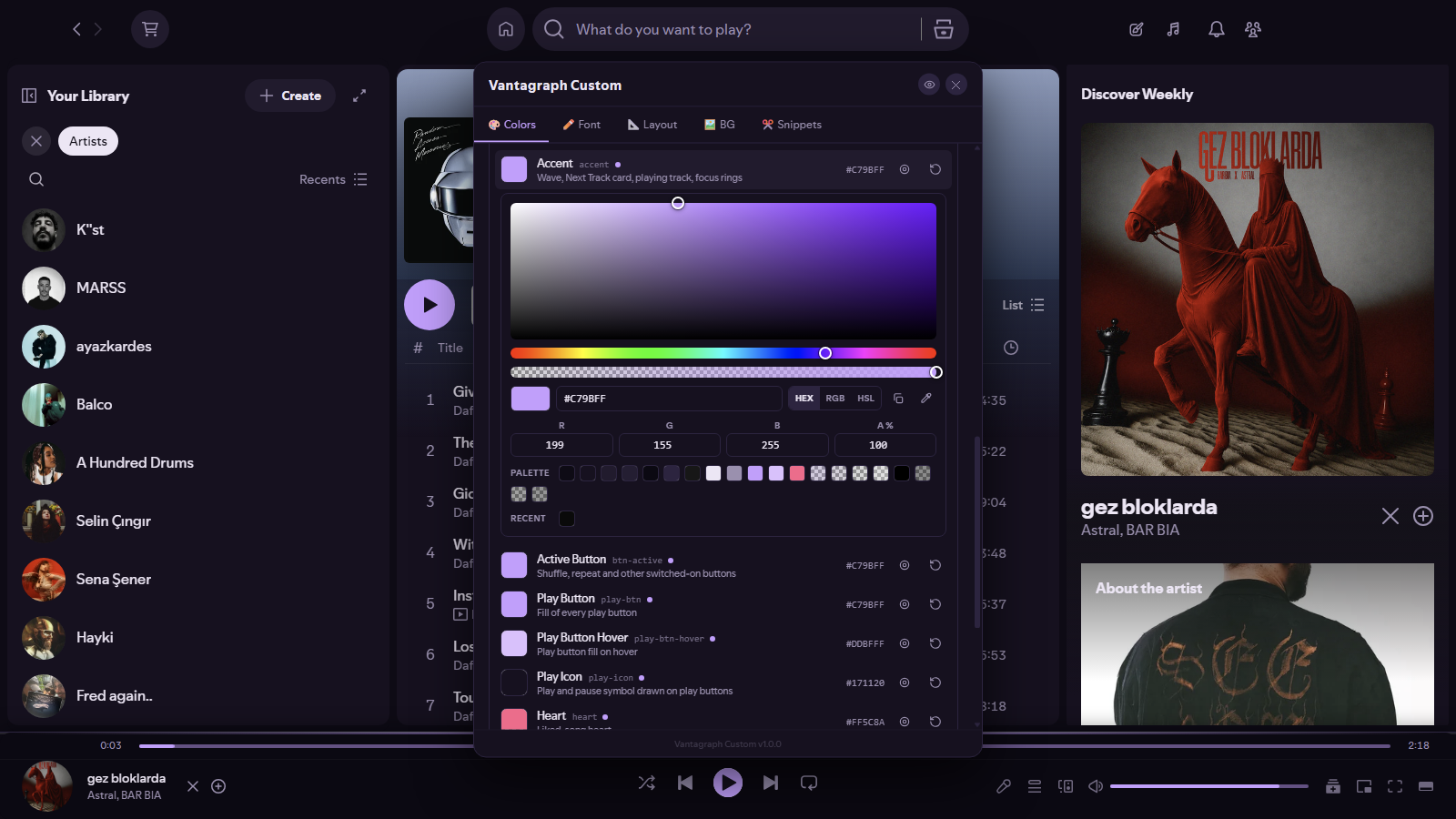Screen dimensions: 1456x819
Task: Copy the color value icon
Action: [x=898, y=399]
